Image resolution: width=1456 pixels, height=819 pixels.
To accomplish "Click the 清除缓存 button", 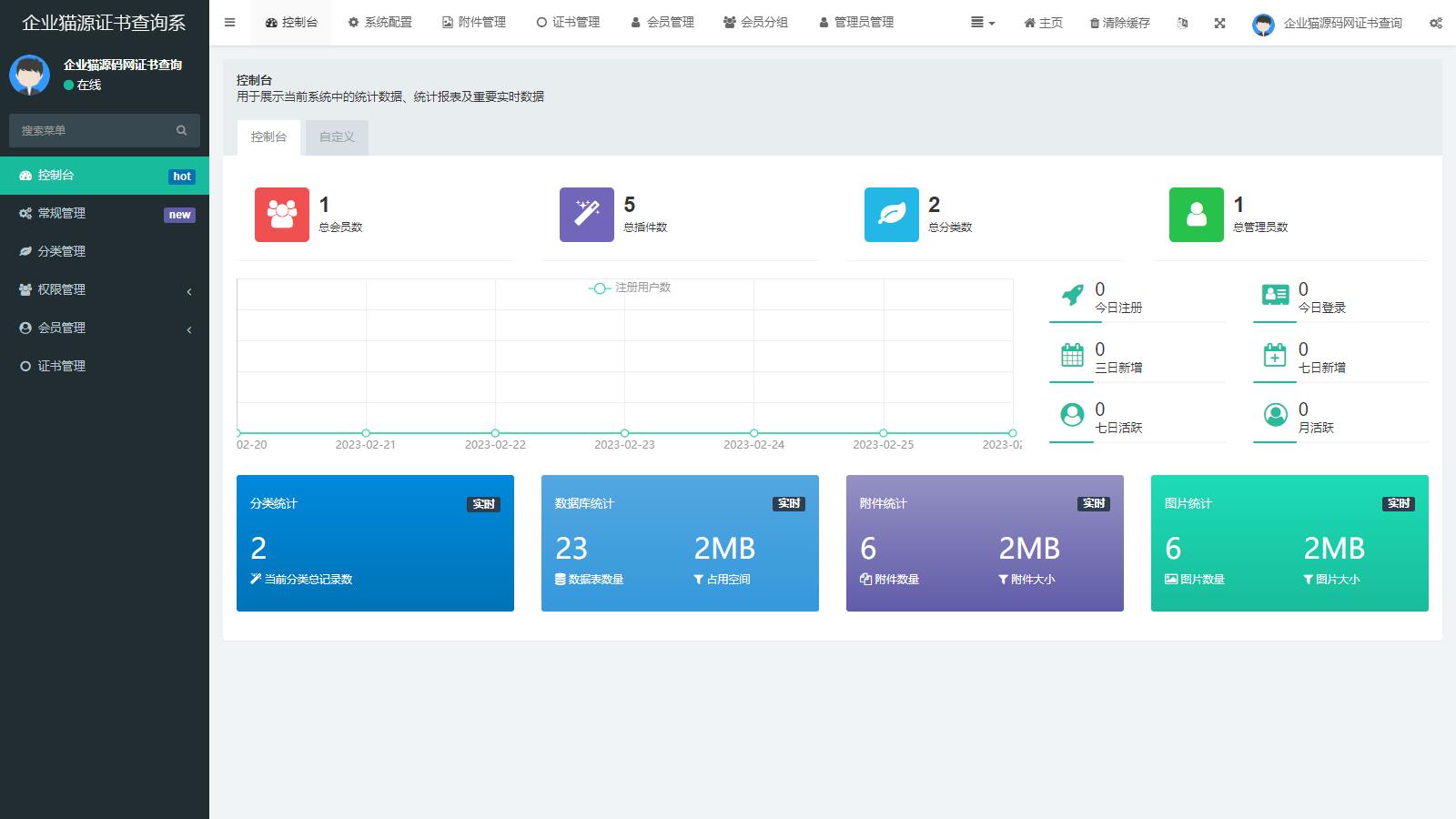I will click(x=1119, y=23).
